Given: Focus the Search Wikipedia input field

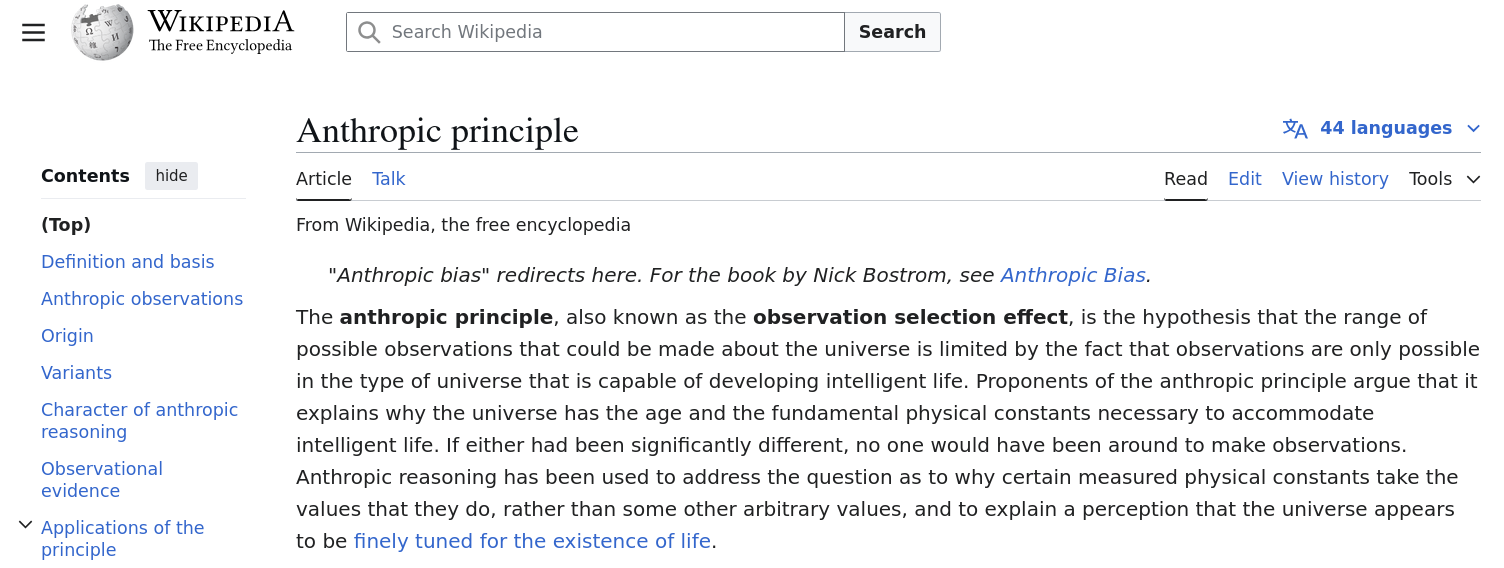Looking at the screenshot, I should (x=595, y=32).
